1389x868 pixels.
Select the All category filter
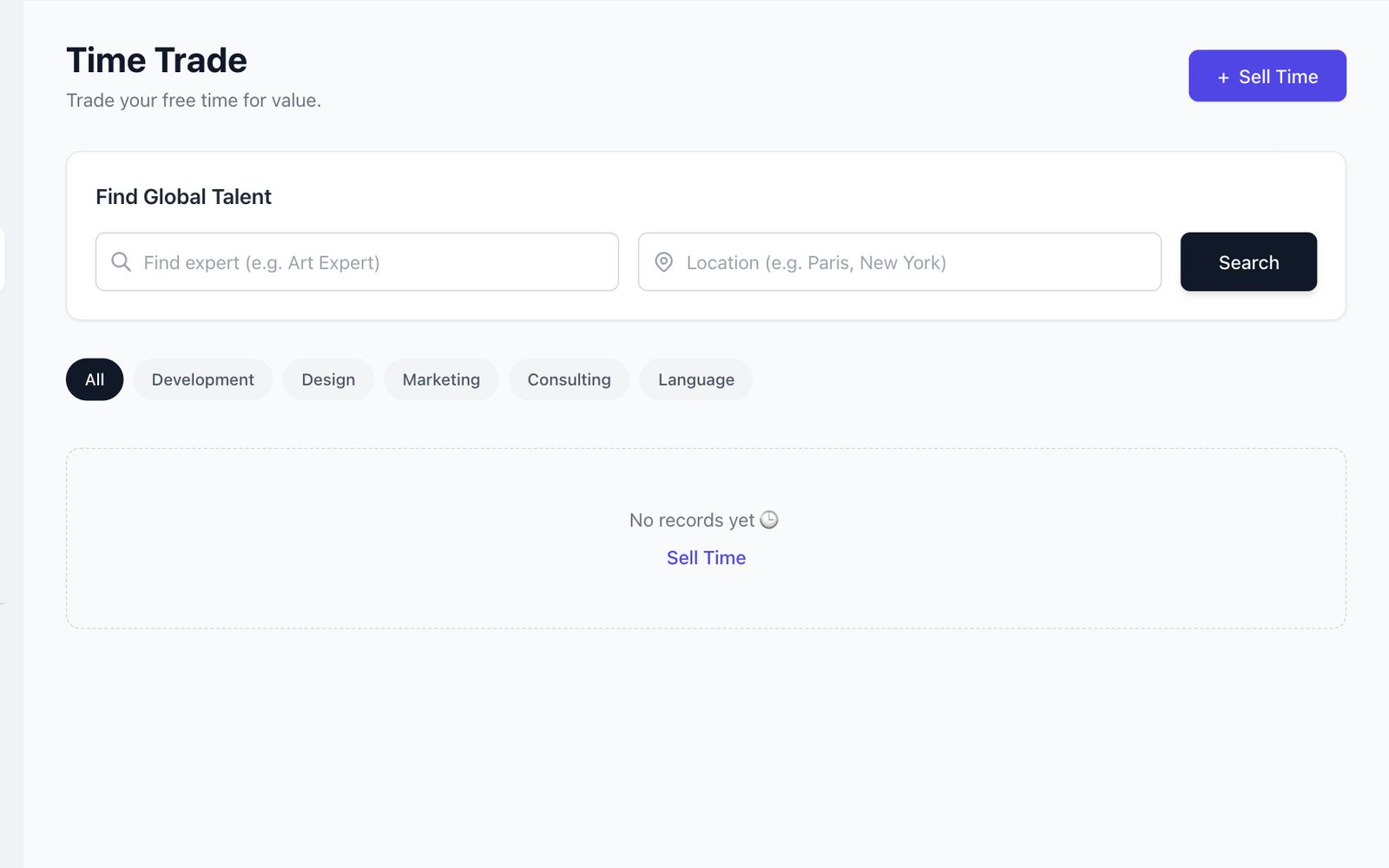click(95, 379)
